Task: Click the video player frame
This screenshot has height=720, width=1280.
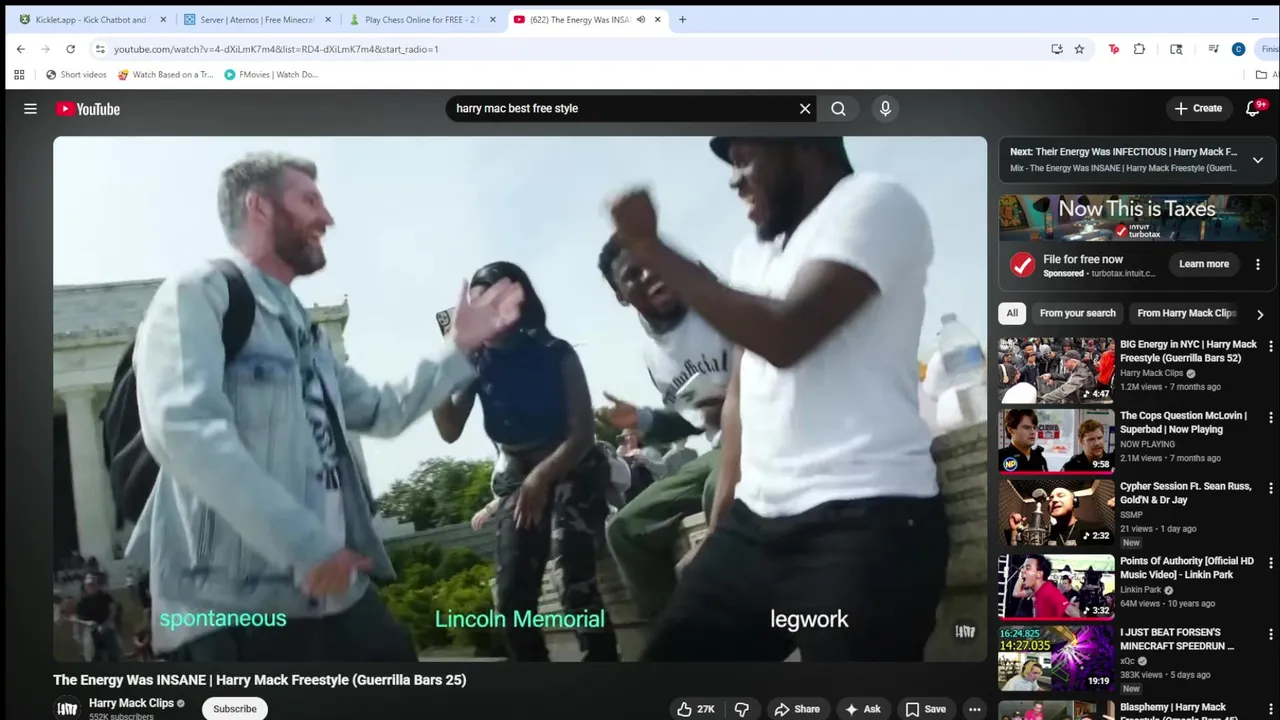Action: tap(520, 399)
